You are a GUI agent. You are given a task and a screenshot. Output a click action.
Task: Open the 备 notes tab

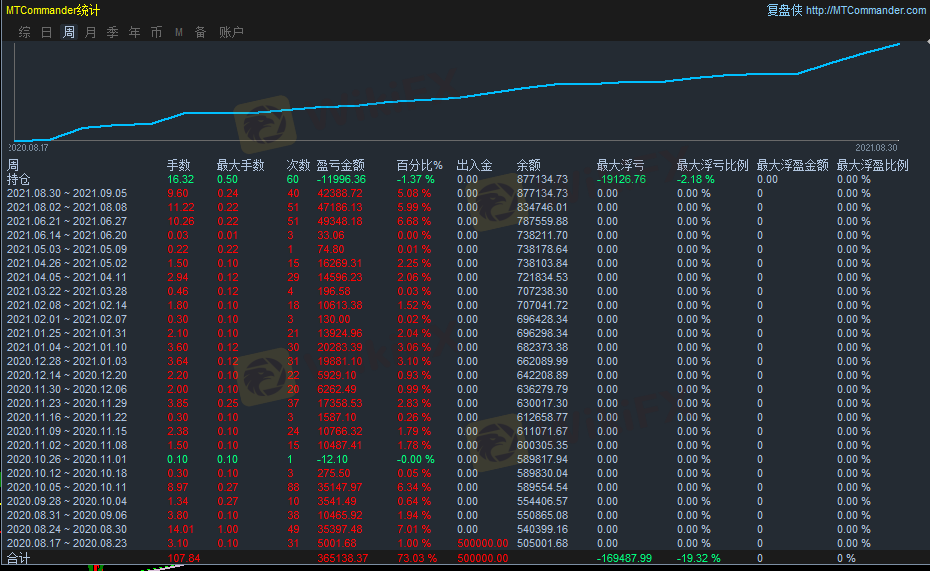[200, 32]
